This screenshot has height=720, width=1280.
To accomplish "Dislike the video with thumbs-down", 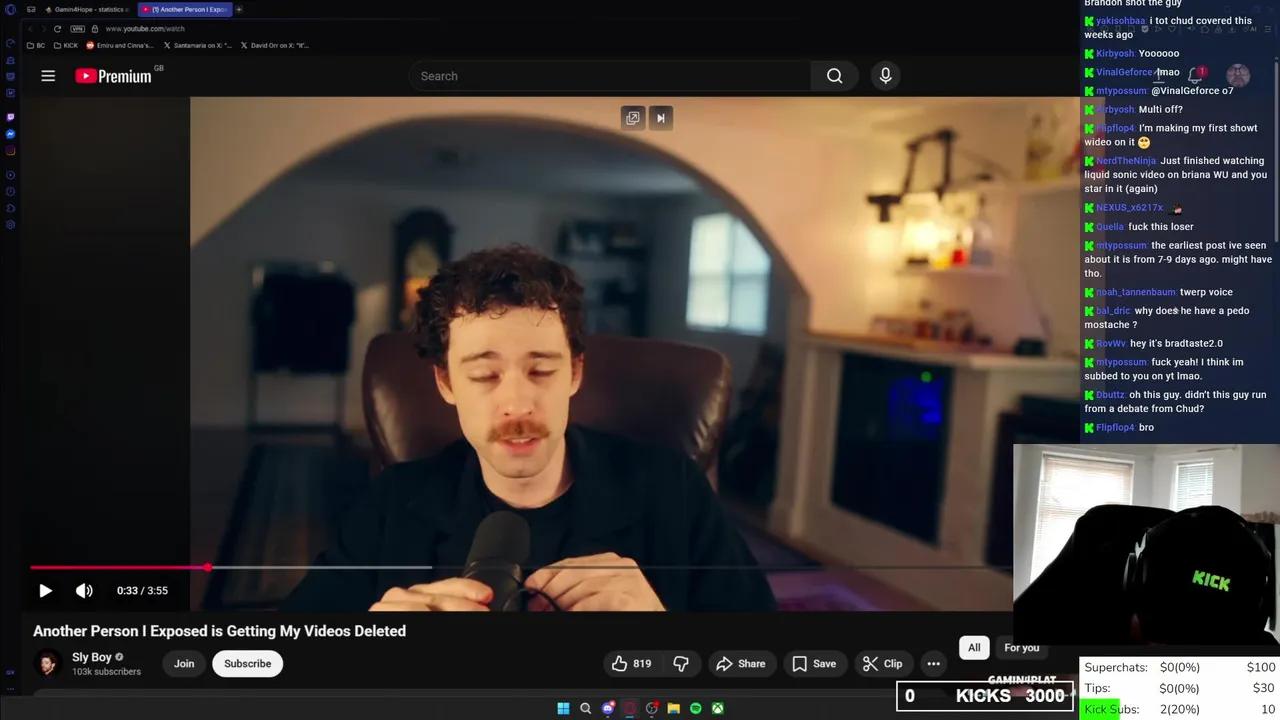I will [681, 664].
